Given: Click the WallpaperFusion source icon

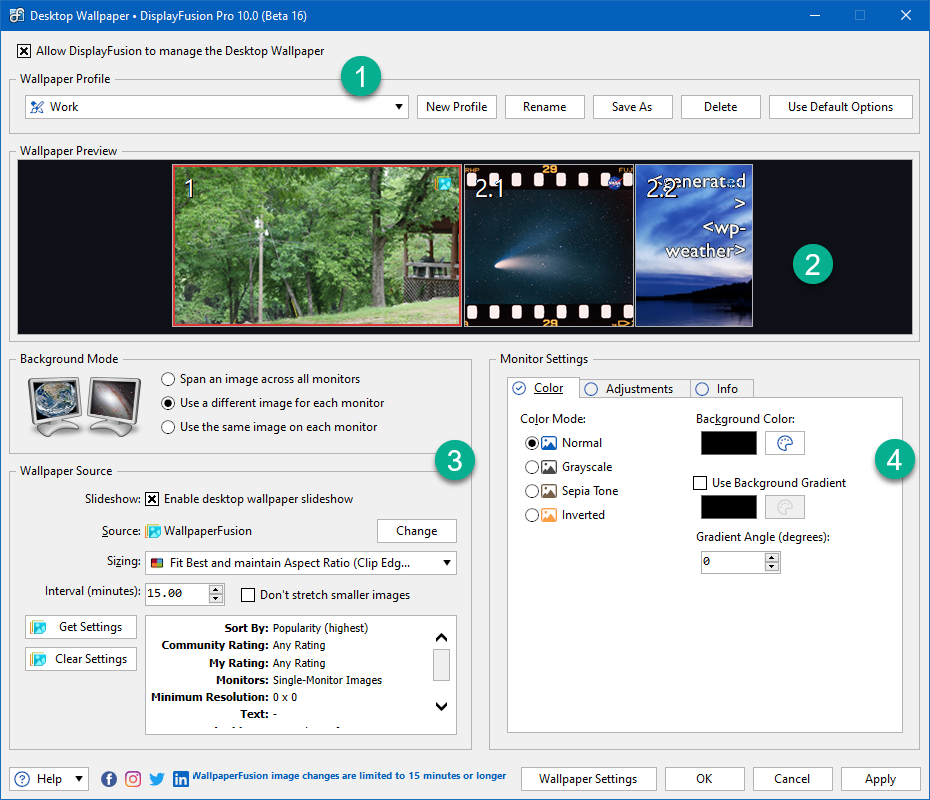Looking at the screenshot, I should coord(154,531).
